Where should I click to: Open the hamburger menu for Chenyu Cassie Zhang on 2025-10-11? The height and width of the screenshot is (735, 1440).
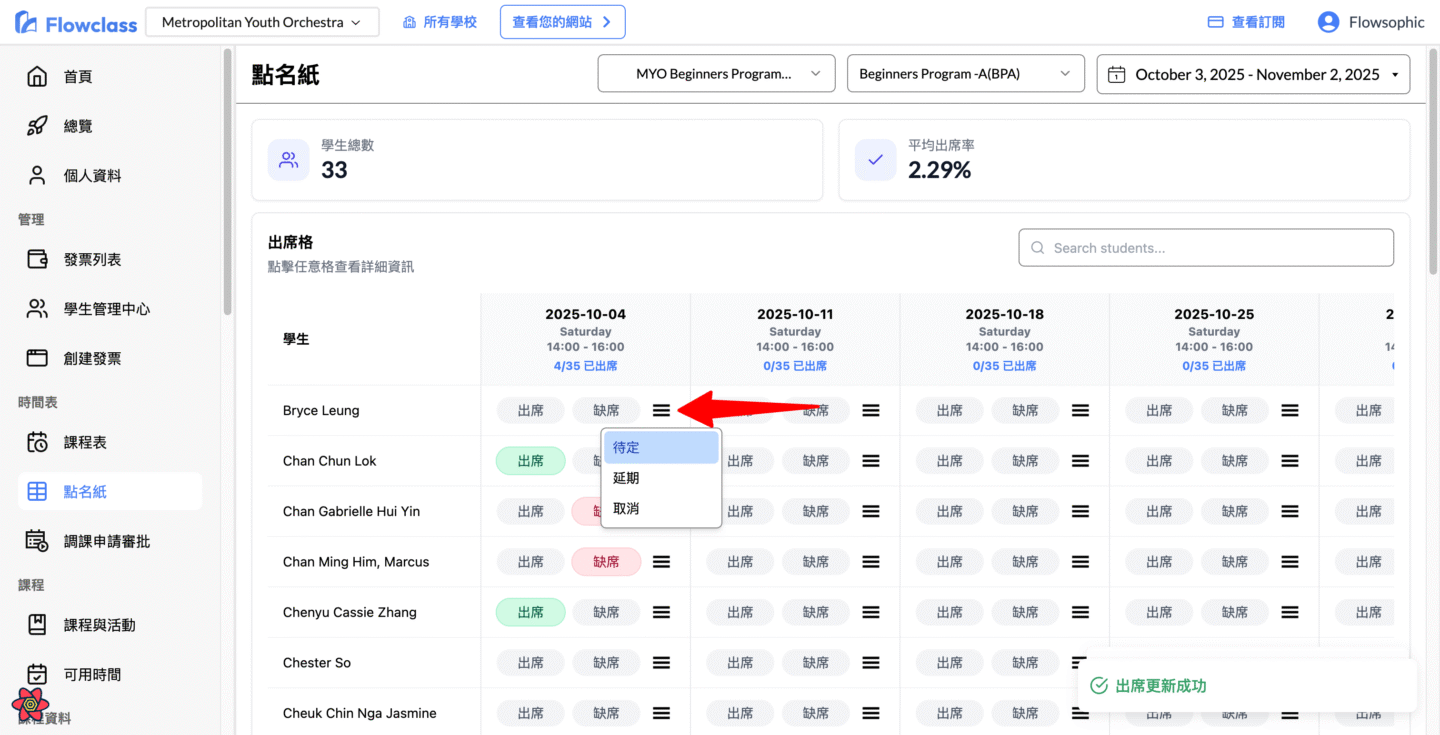tap(871, 612)
